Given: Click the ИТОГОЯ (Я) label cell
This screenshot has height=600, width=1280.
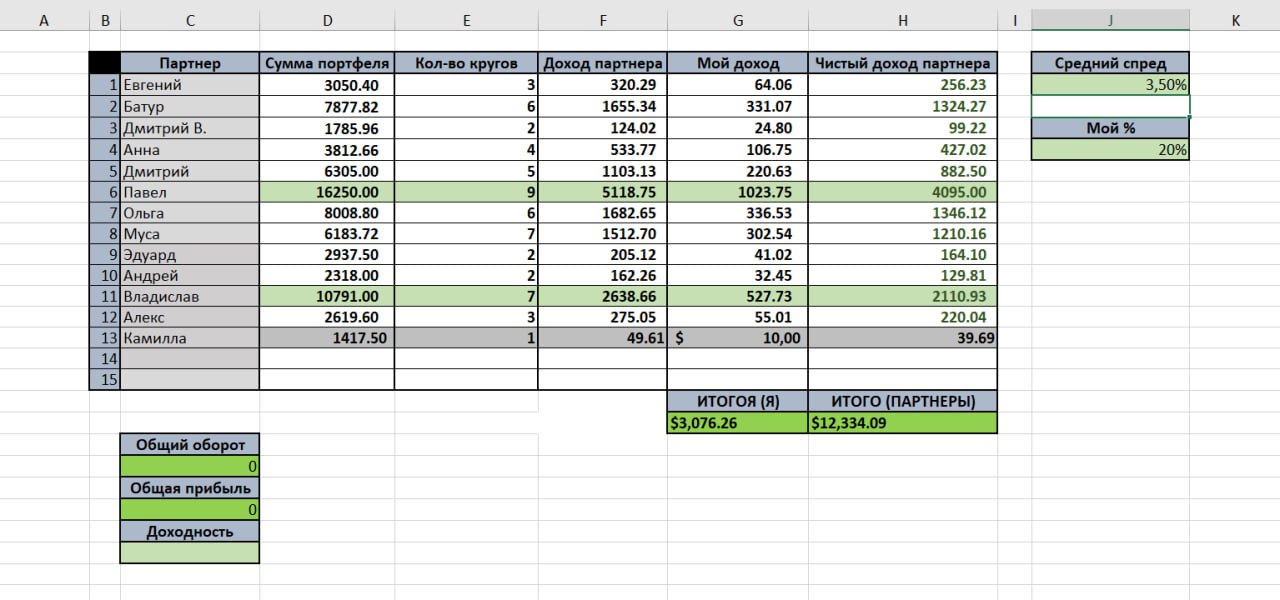Looking at the screenshot, I should point(737,401).
